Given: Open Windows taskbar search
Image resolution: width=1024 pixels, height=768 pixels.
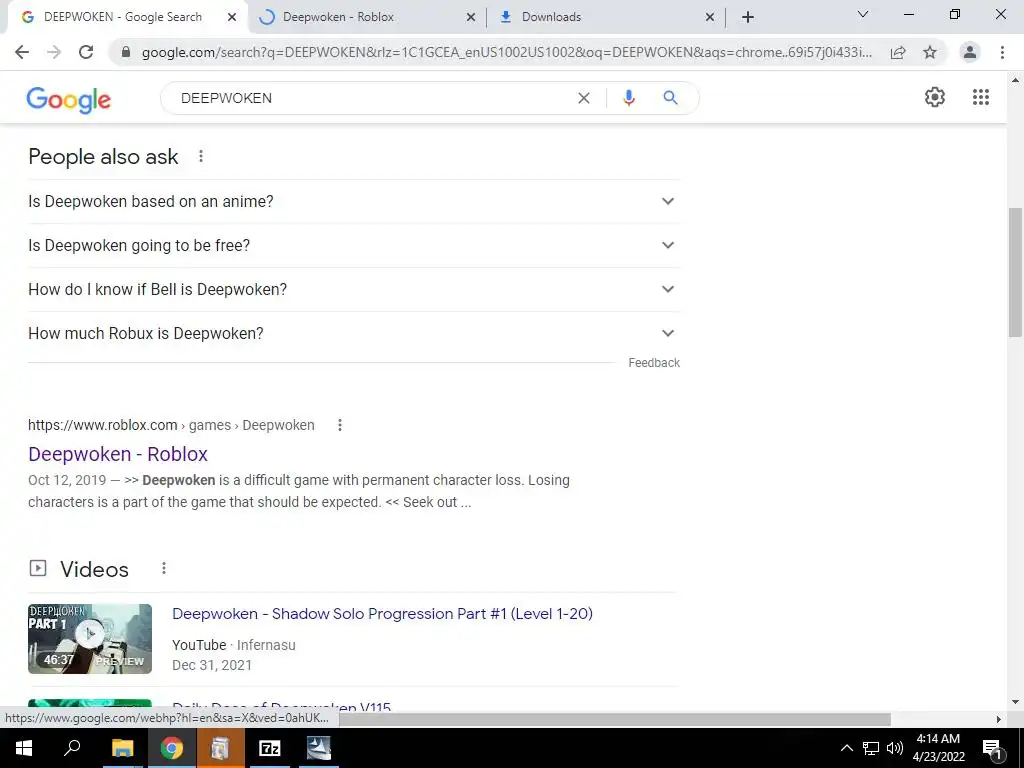Looking at the screenshot, I should pyautogui.click(x=72, y=748).
